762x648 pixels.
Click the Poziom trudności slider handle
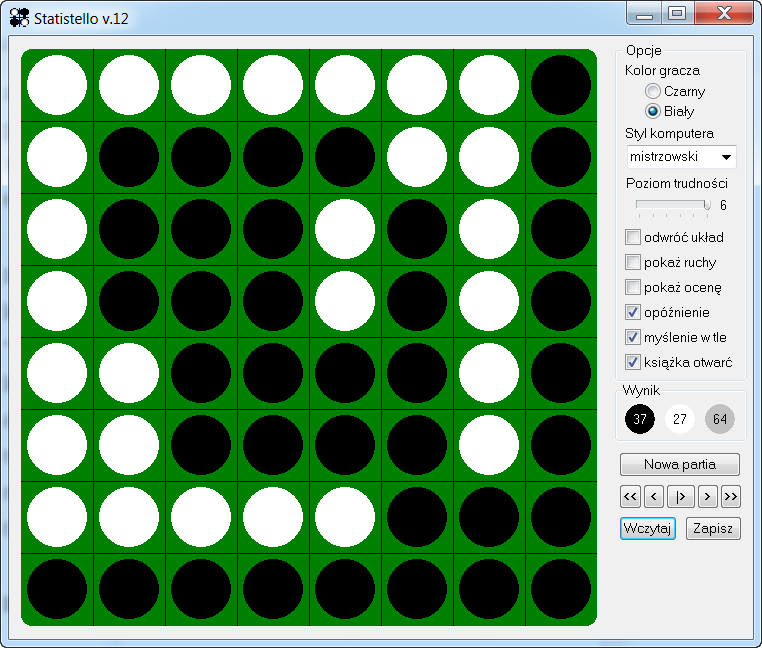707,205
